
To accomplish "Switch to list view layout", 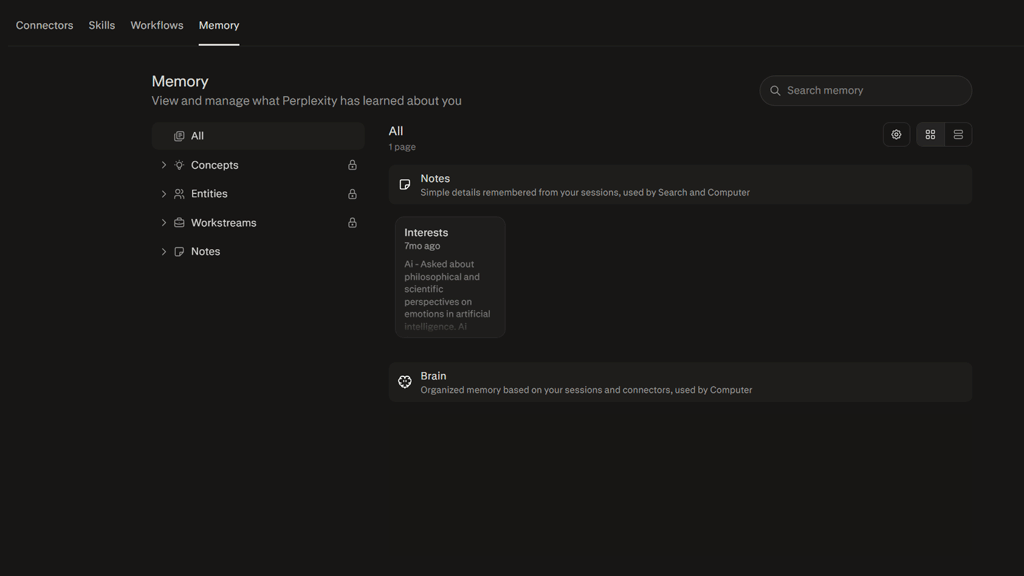I will click(958, 135).
